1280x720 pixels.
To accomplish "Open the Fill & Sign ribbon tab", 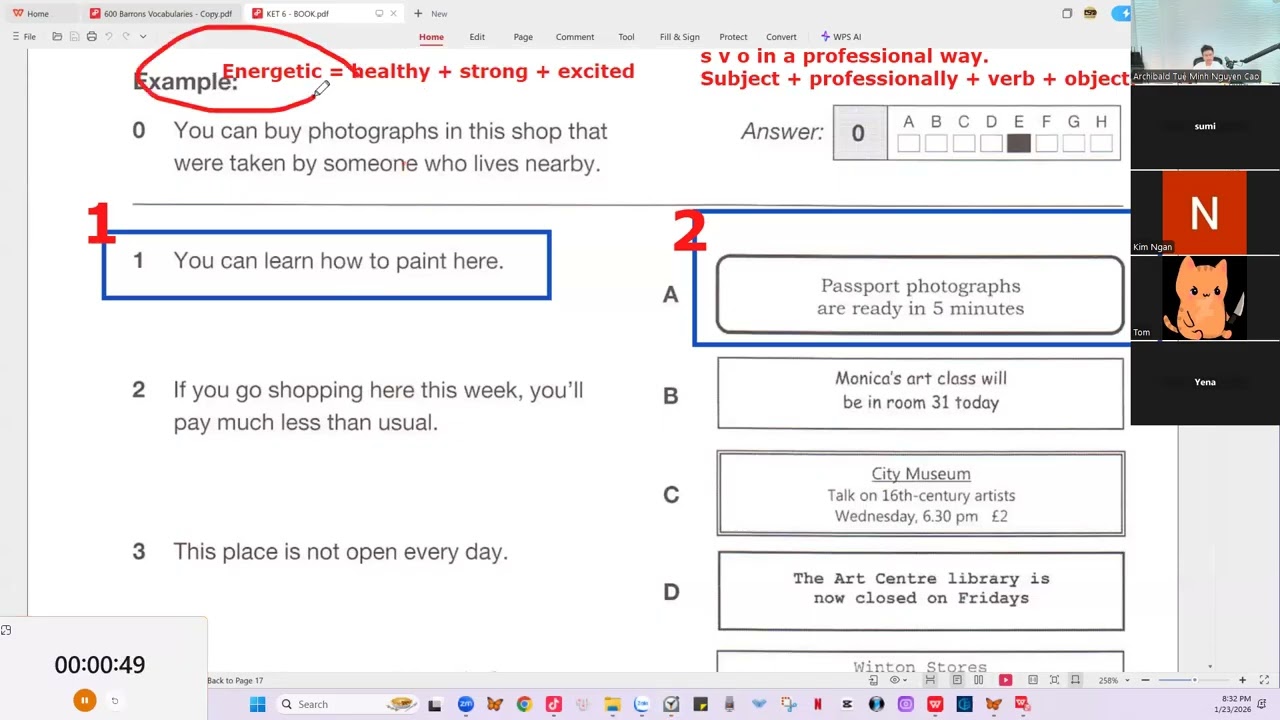I will point(679,37).
